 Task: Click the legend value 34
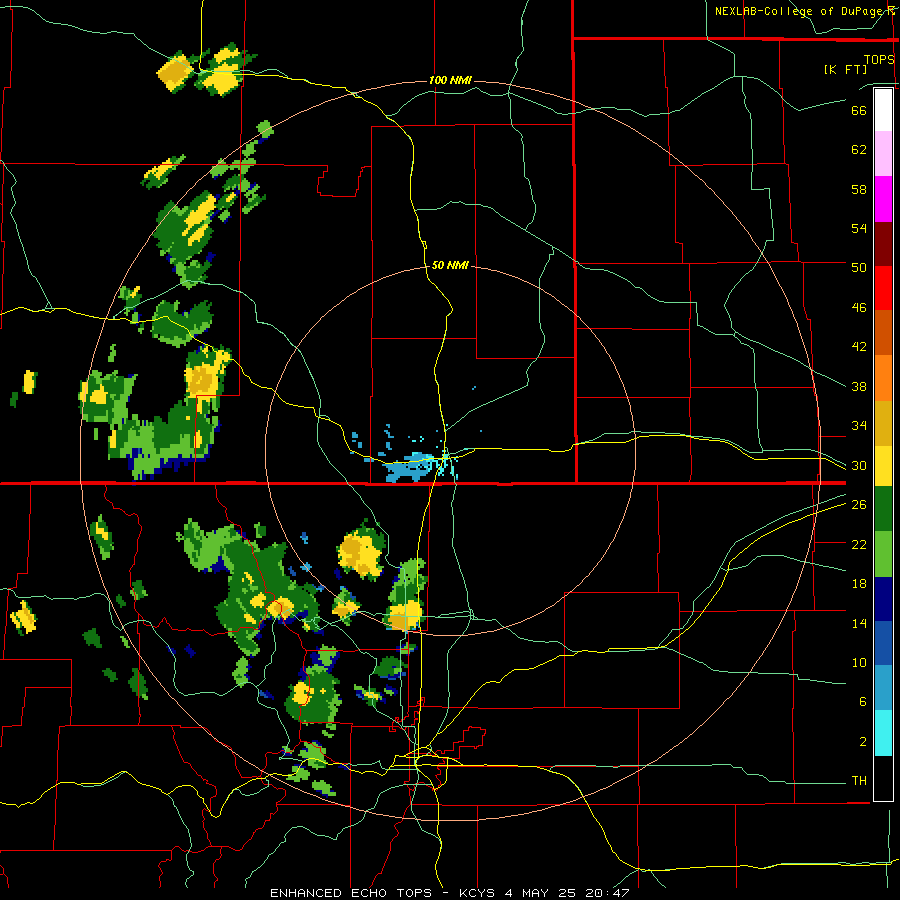[859, 425]
